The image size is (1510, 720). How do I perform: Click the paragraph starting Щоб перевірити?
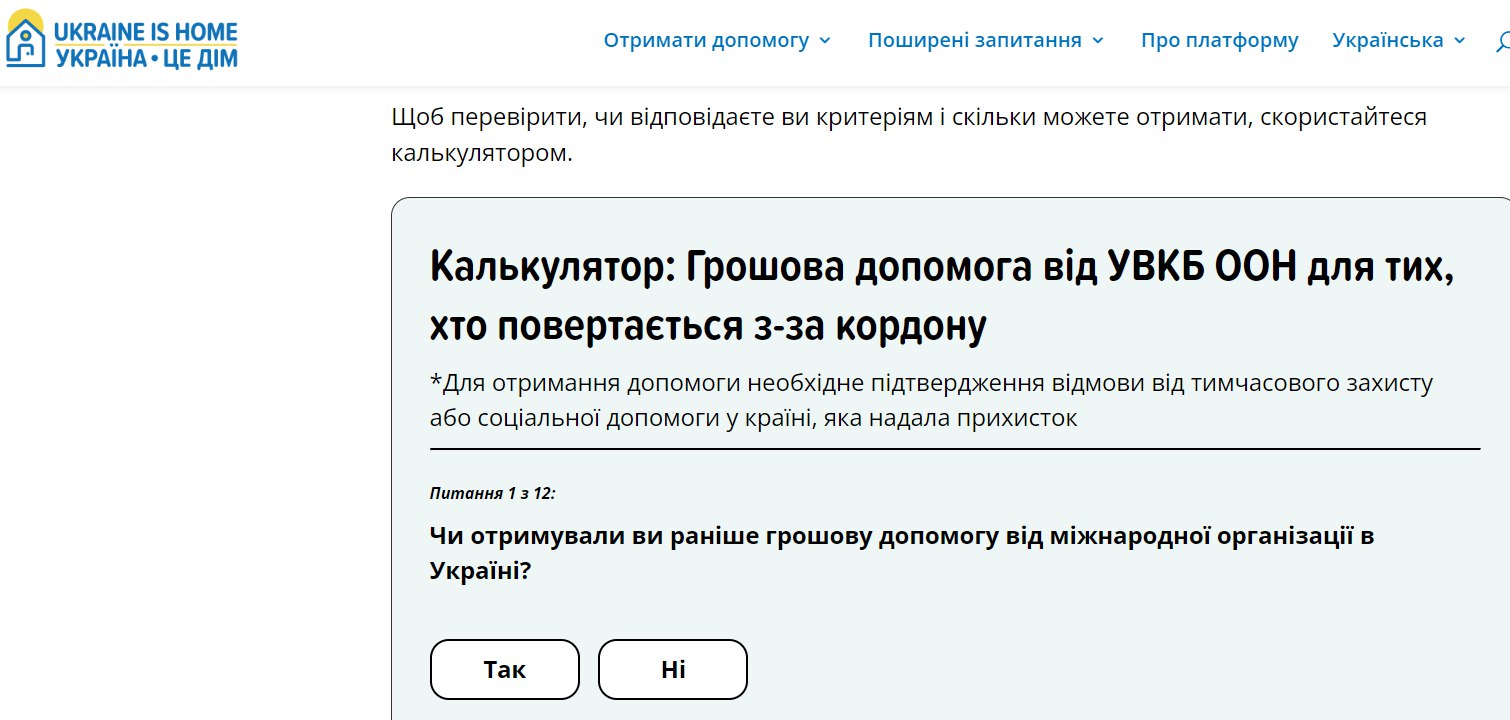[910, 136]
